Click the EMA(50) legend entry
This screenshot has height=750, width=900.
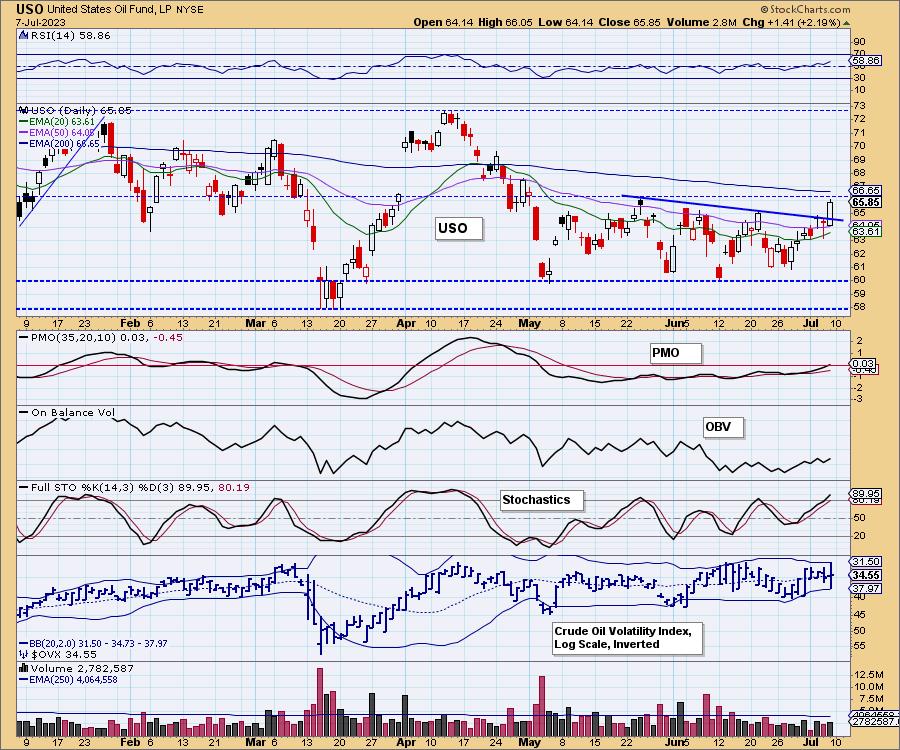(57, 133)
